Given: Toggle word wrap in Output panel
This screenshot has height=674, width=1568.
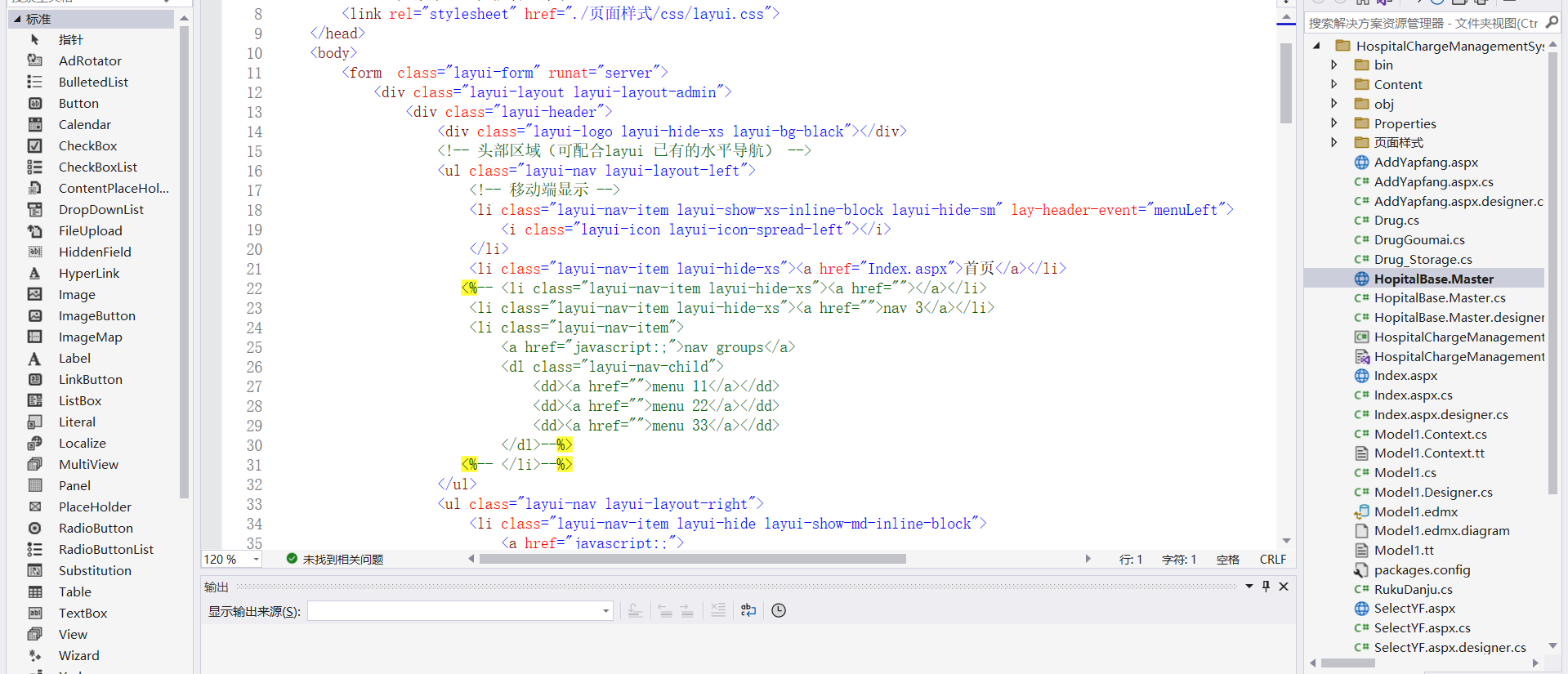Looking at the screenshot, I should tap(748, 610).
